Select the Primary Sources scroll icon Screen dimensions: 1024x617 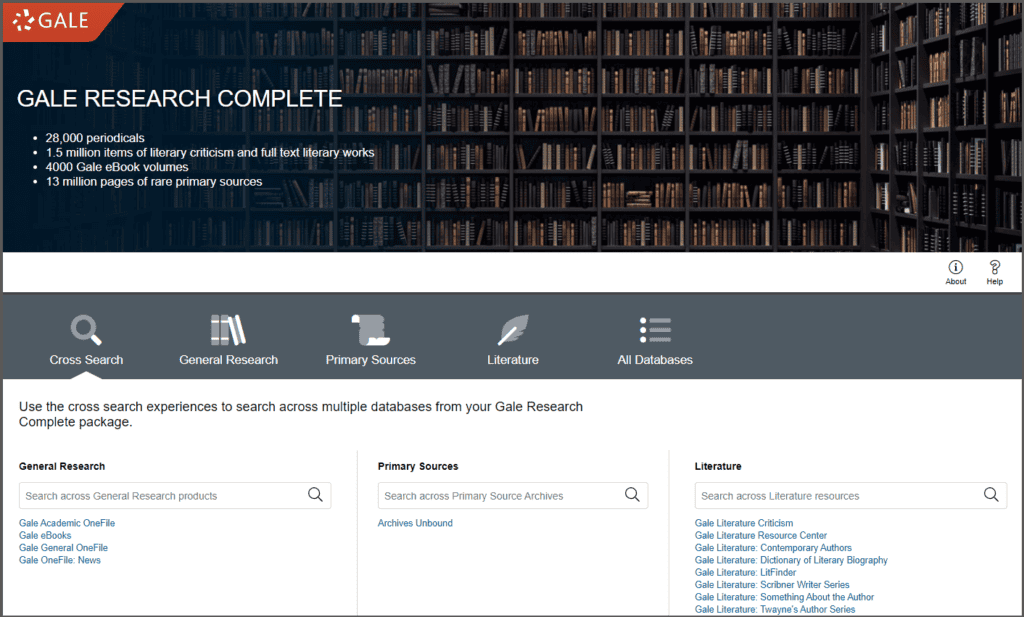pos(370,330)
